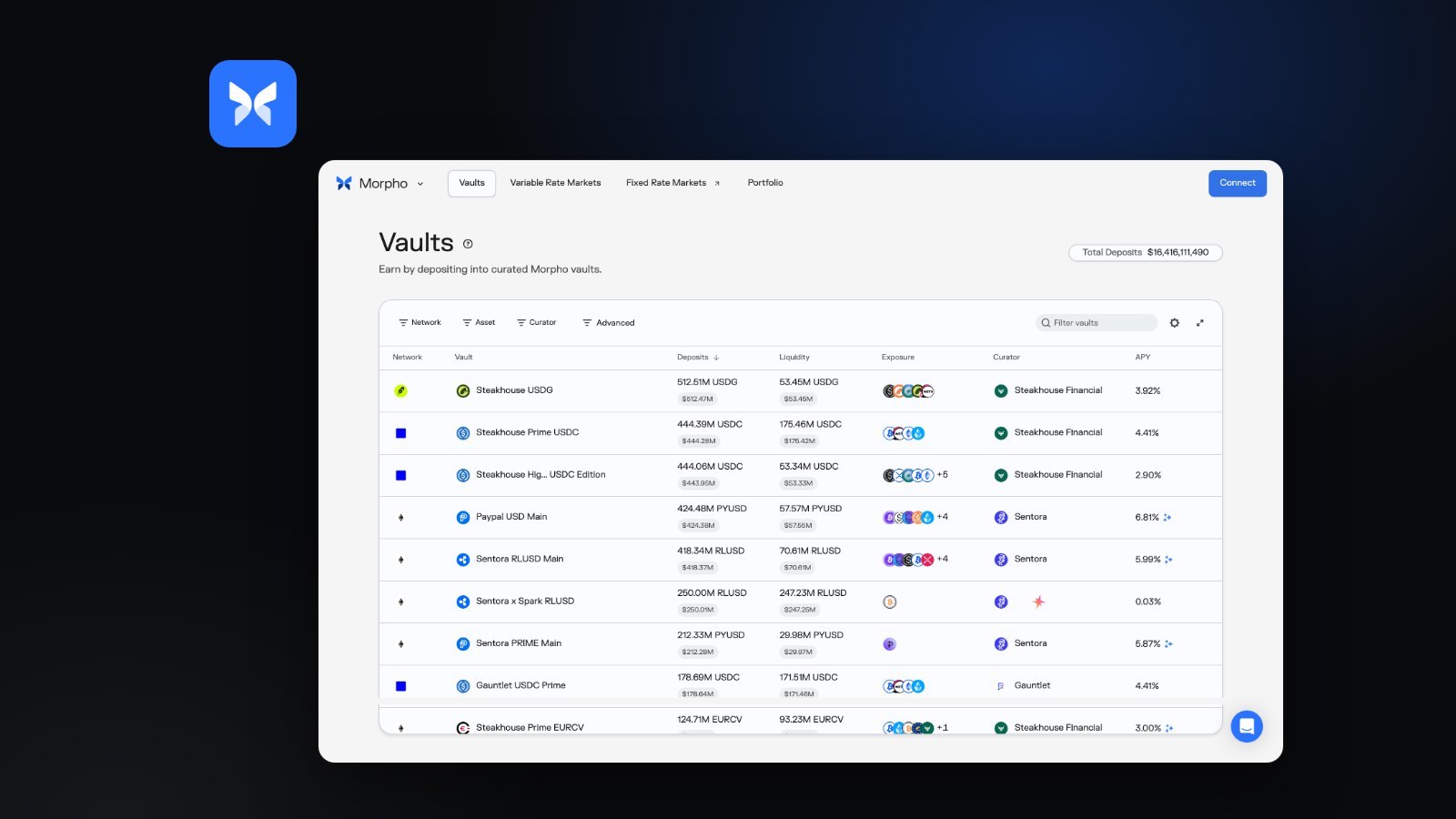Image resolution: width=1456 pixels, height=819 pixels.
Task: Click Ethereum network icon in Paypal USD Main row
Action: tap(400, 518)
